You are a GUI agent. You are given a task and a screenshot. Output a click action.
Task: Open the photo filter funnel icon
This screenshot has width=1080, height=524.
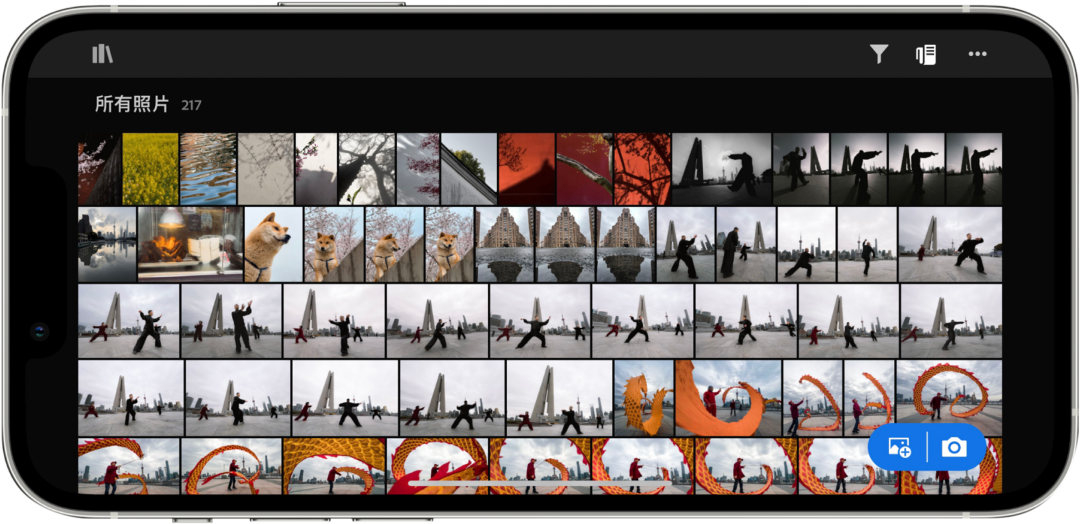click(x=879, y=54)
